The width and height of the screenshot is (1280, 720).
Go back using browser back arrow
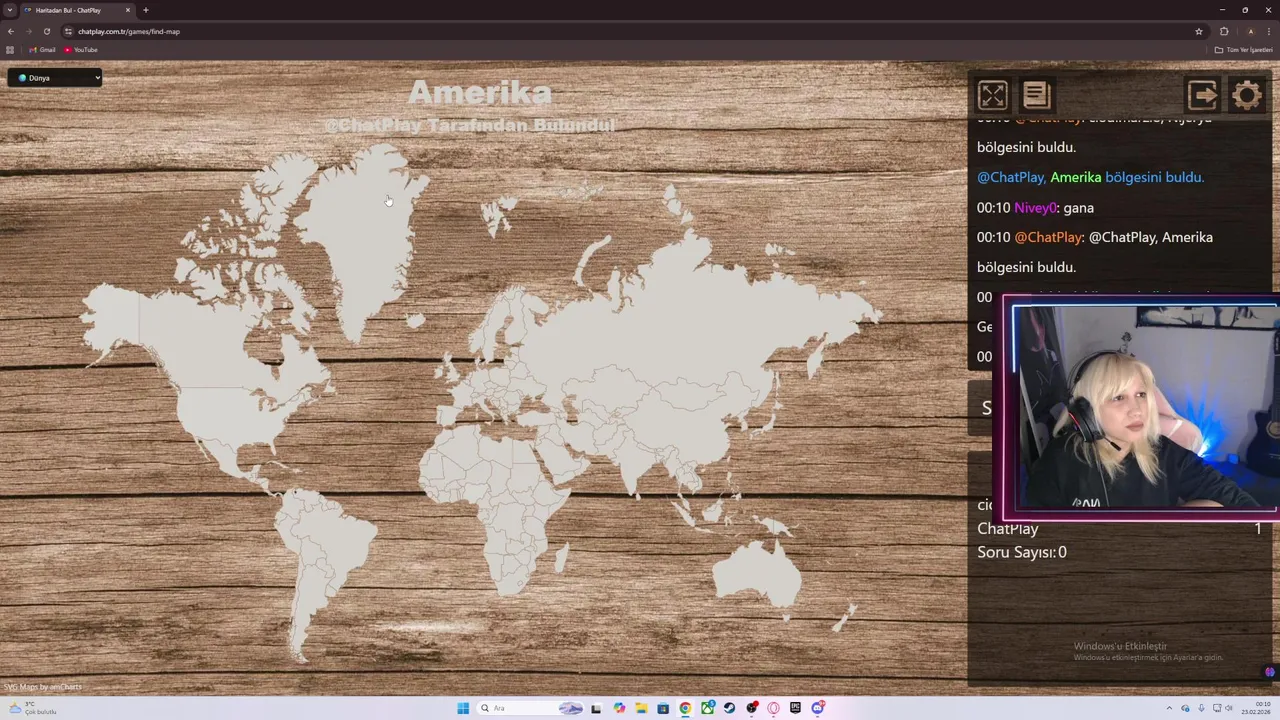pyautogui.click(x=11, y=31)
